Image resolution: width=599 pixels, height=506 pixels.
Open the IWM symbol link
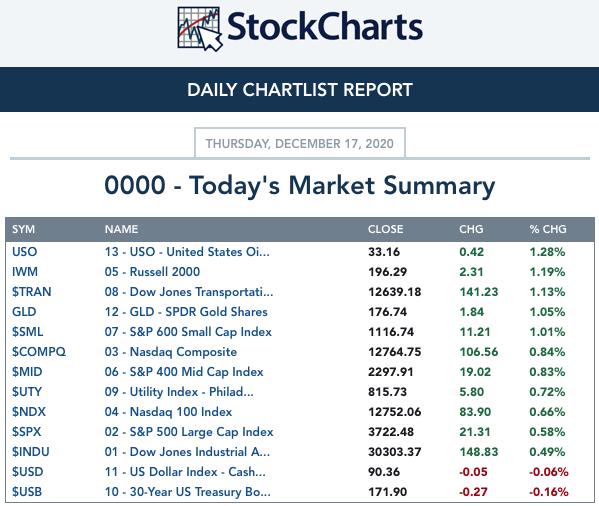25,272
